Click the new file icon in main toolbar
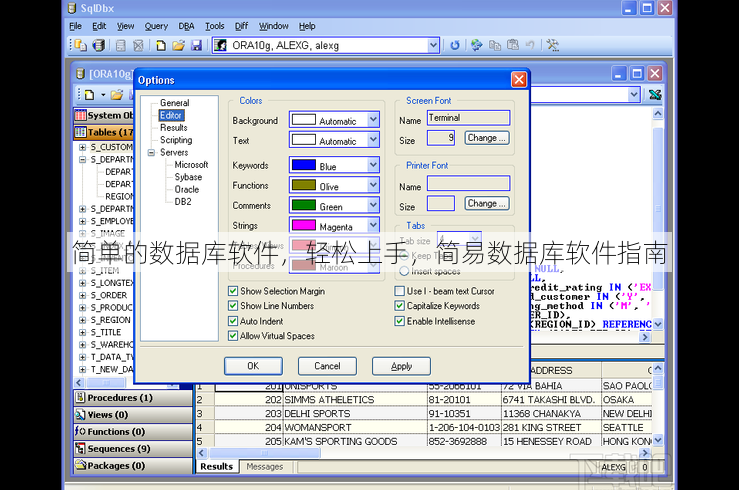 coord(161,45)
